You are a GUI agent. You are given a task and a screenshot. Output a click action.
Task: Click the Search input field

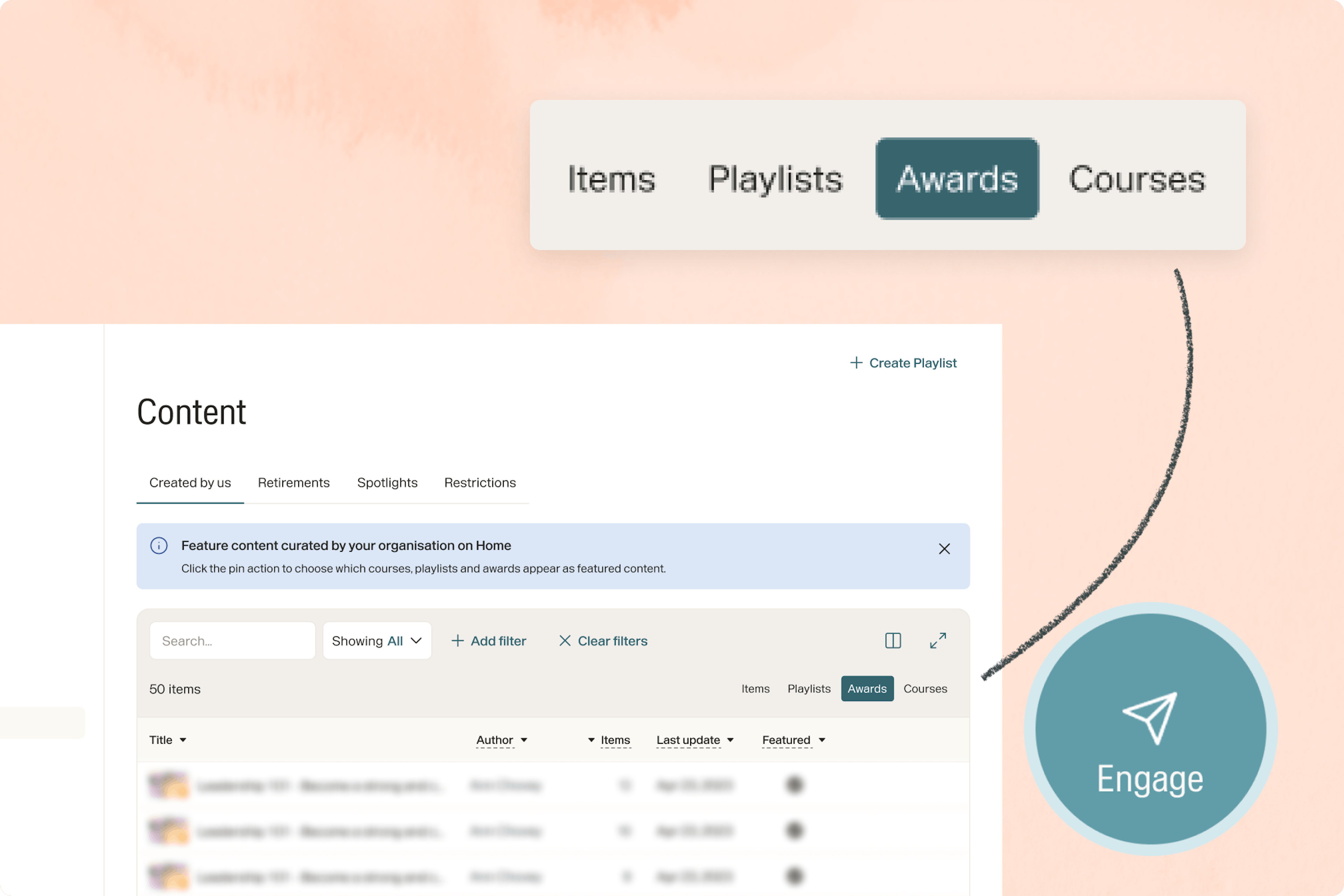coord(232,640)
